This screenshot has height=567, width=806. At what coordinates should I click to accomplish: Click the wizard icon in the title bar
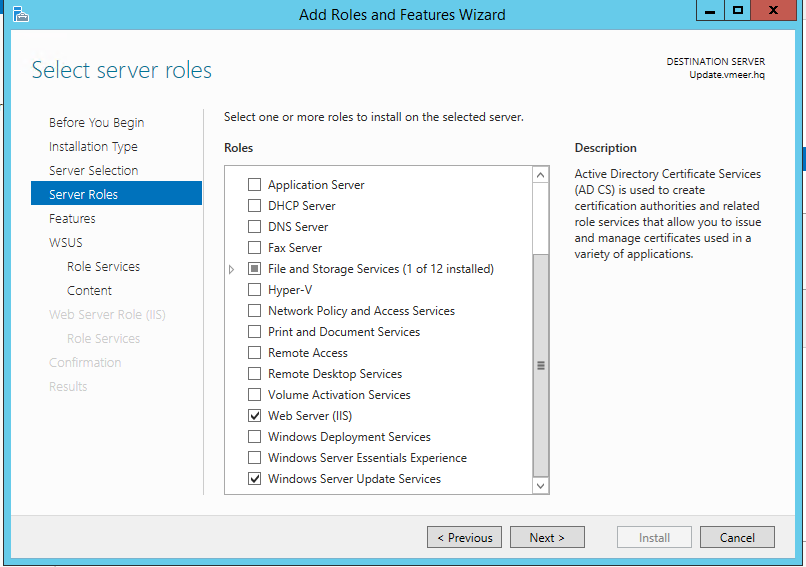tap(20, 14)
